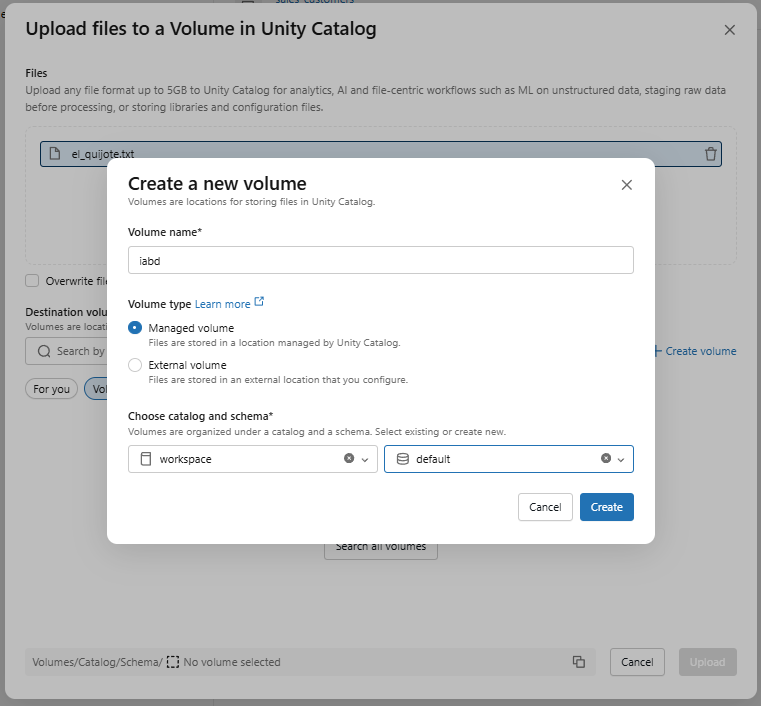Image resolution: width=761 pixels, height=706 pixels.
Task: Click the Create volume link
Action: pos(695,351)
